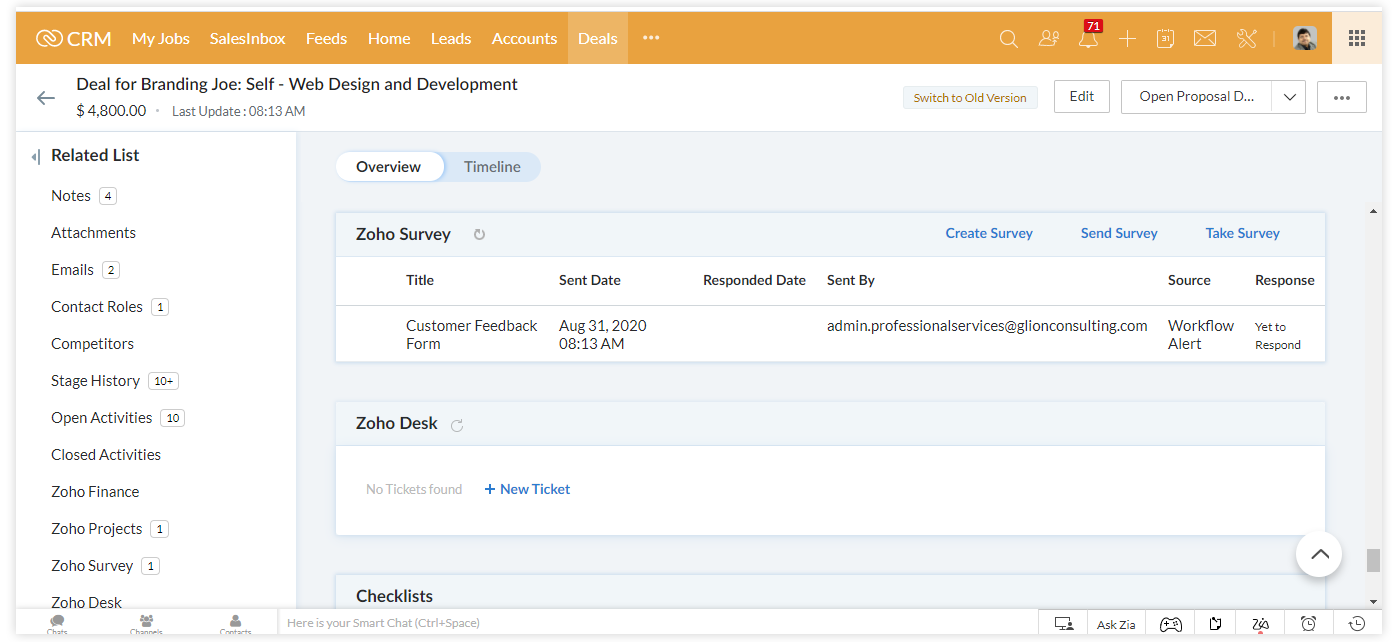This screenshot has width=1398, height=642.
Task: Jump to Zoho Survey in Related List
Action: [x=92, y=566]
